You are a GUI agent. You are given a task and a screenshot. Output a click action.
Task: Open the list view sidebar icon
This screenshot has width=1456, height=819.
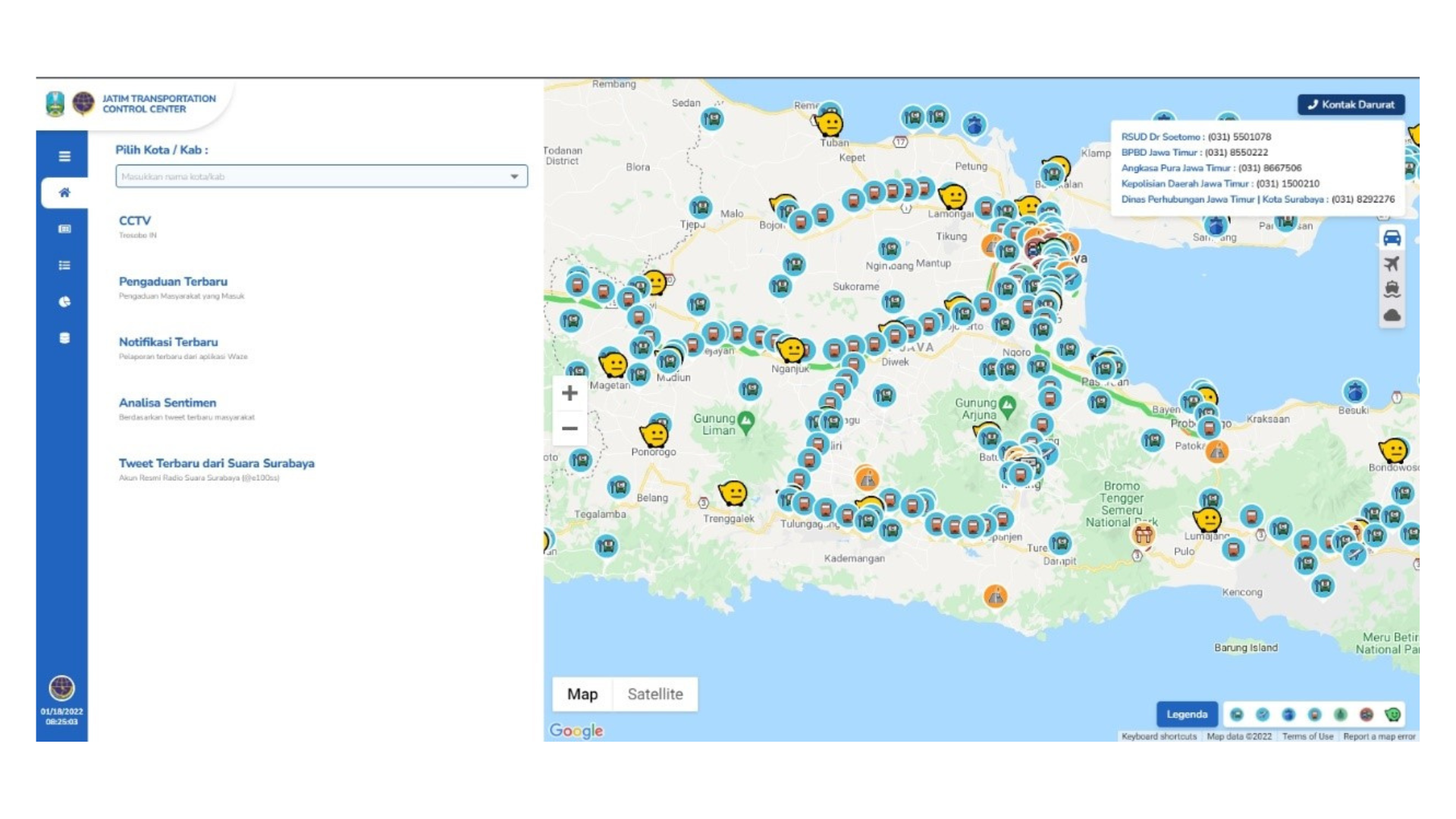point(64,265)
